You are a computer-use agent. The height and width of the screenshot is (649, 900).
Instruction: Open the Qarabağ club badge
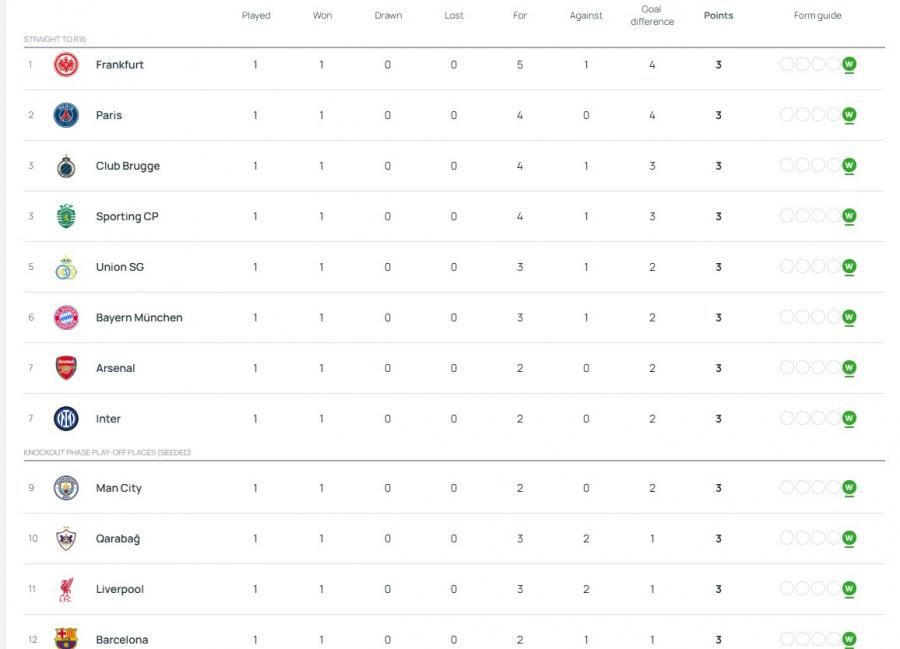pos(66,538)
